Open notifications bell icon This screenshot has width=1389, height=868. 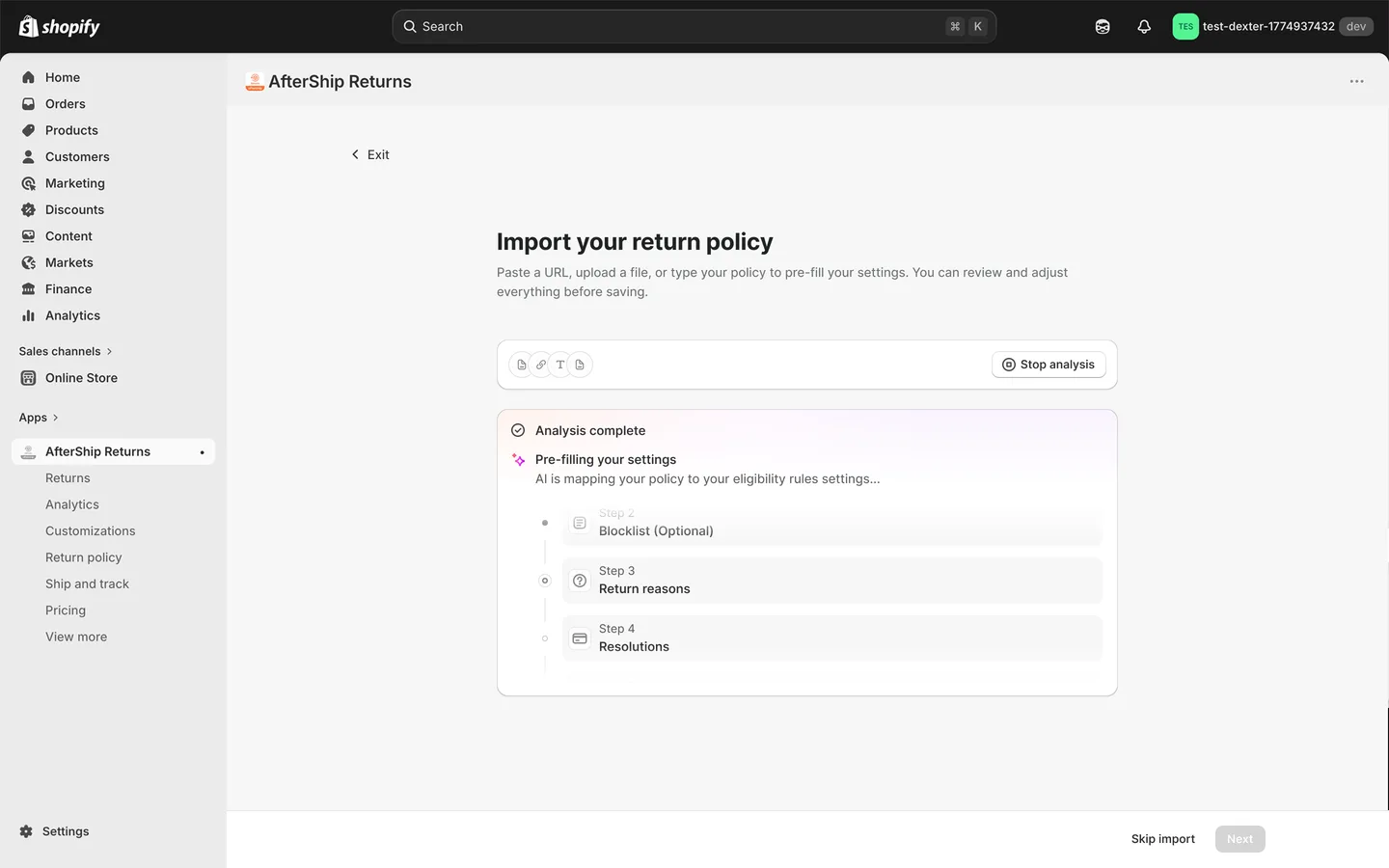click(x=1144, y=26)
